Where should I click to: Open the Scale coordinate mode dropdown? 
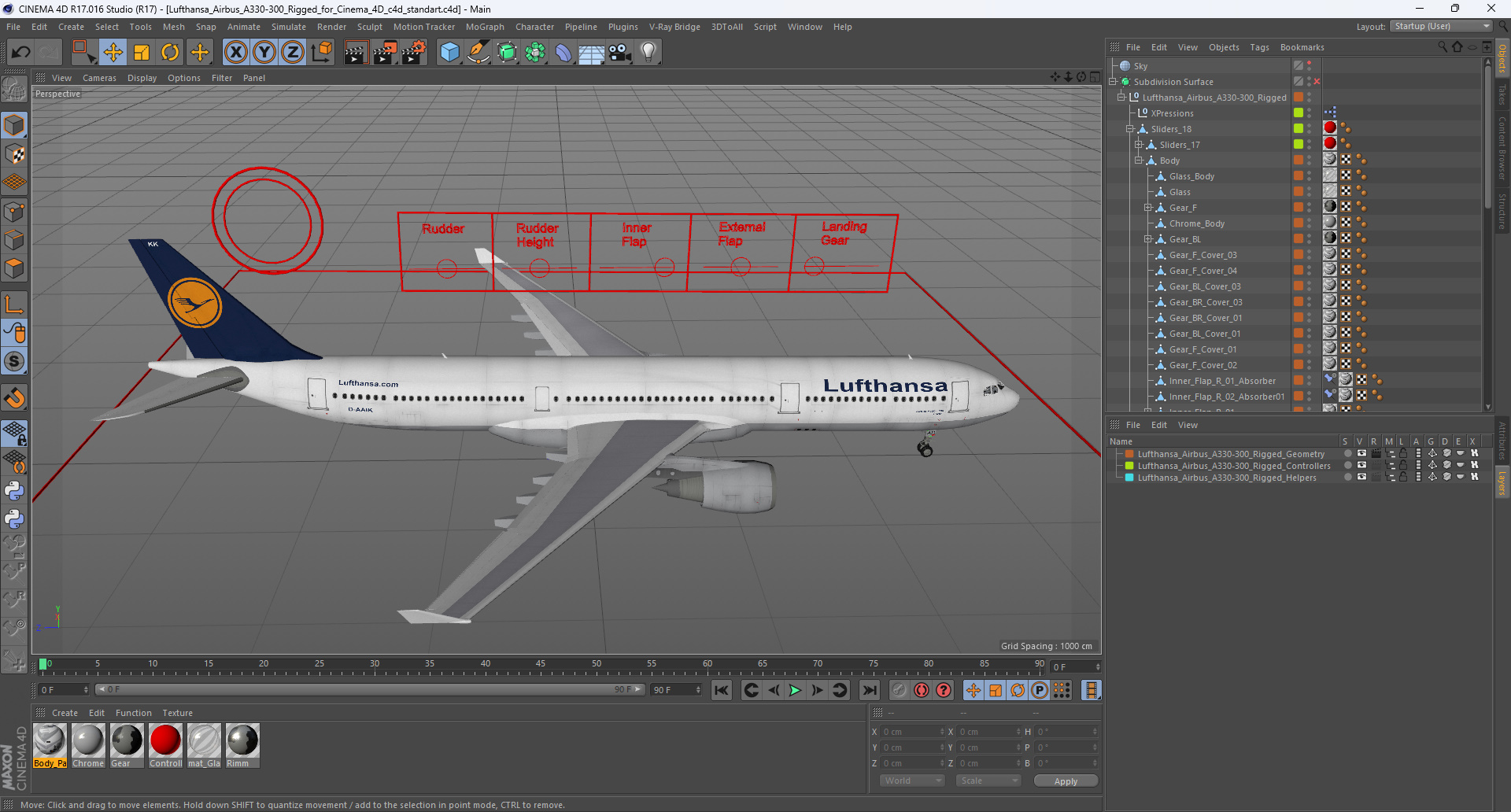pos(988,781)
